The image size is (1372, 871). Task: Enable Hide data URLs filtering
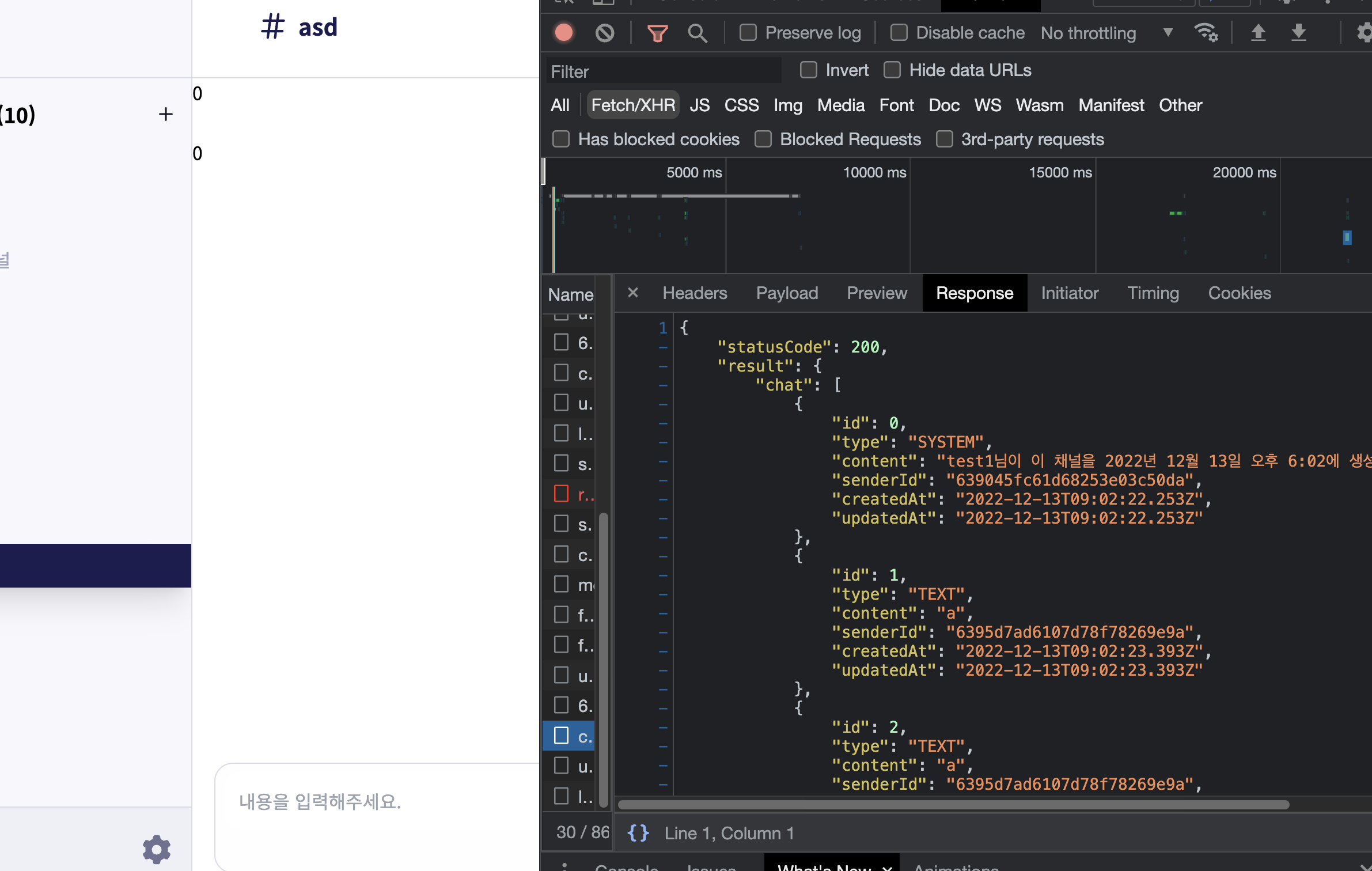(892, 70)
